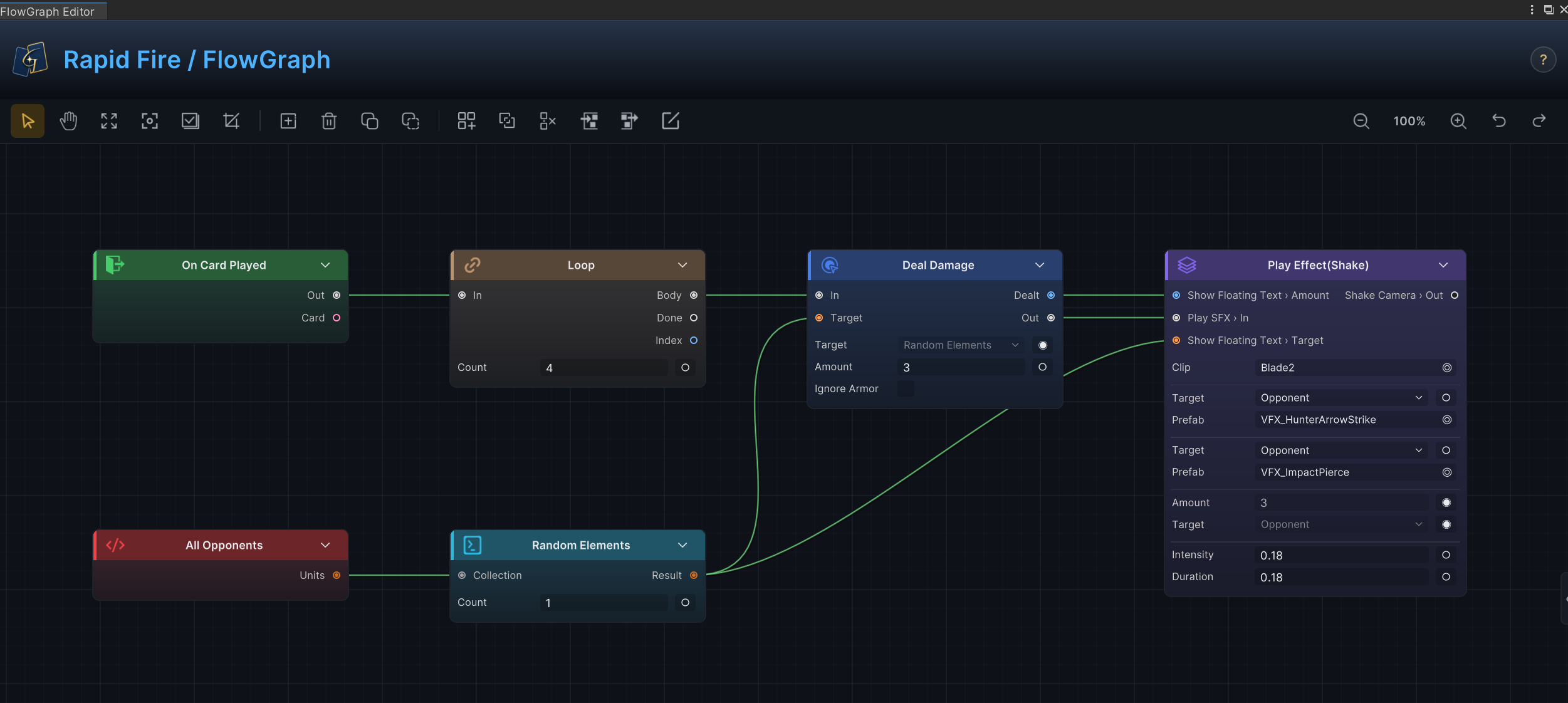Viewport: 1568px width, 703px height.
Task: Click the crop tool icon
Action: tap(231, 121)
